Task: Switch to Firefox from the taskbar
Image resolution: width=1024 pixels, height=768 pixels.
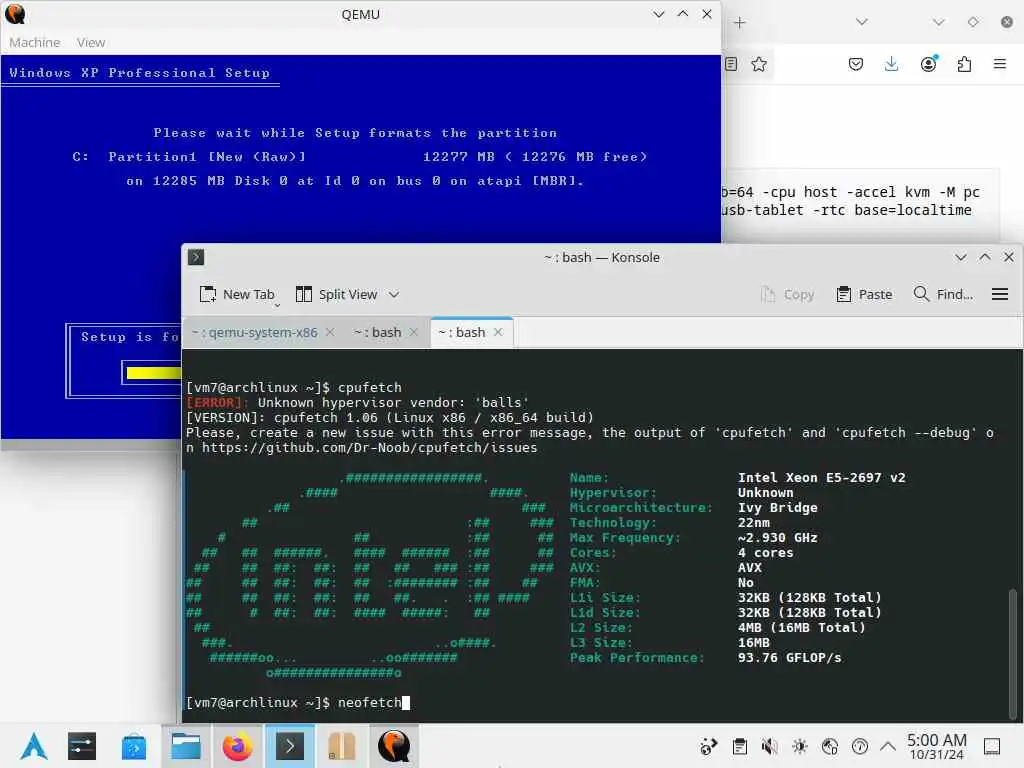Action: [237, 746]
